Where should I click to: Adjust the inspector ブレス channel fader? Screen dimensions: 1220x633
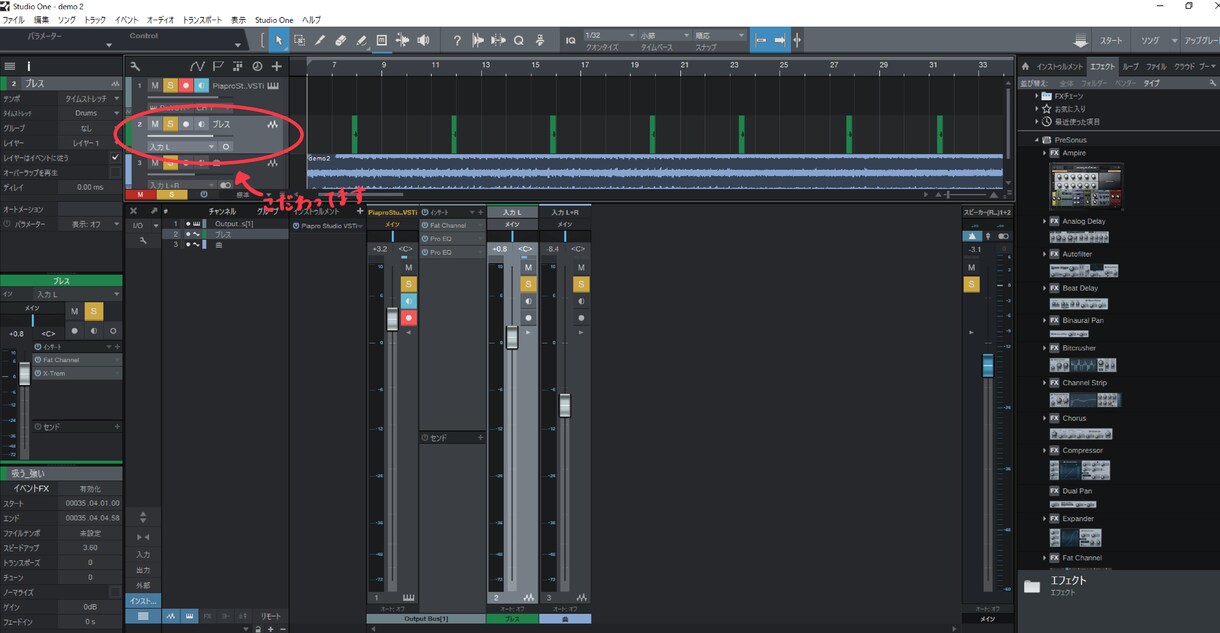pos(25,373)
